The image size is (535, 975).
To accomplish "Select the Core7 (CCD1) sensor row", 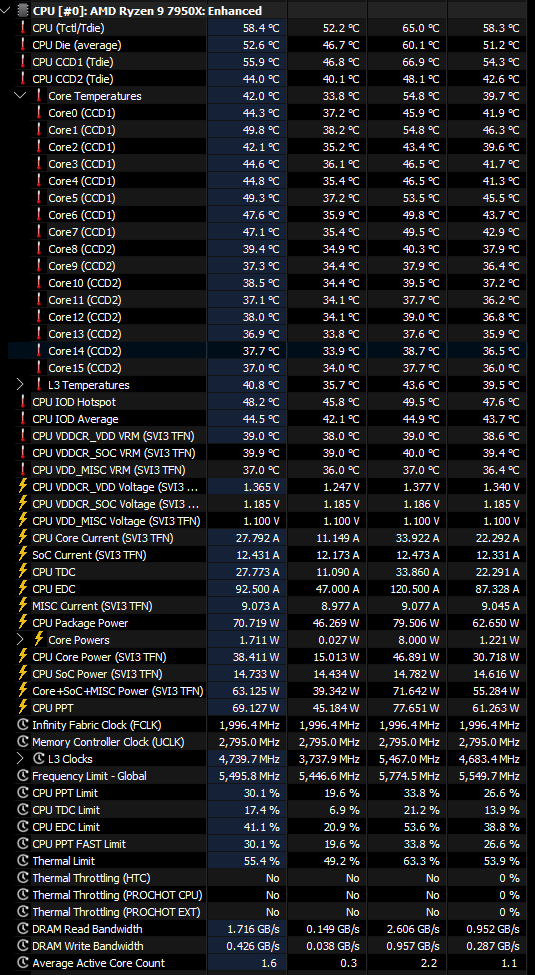I will pos(268,232).
